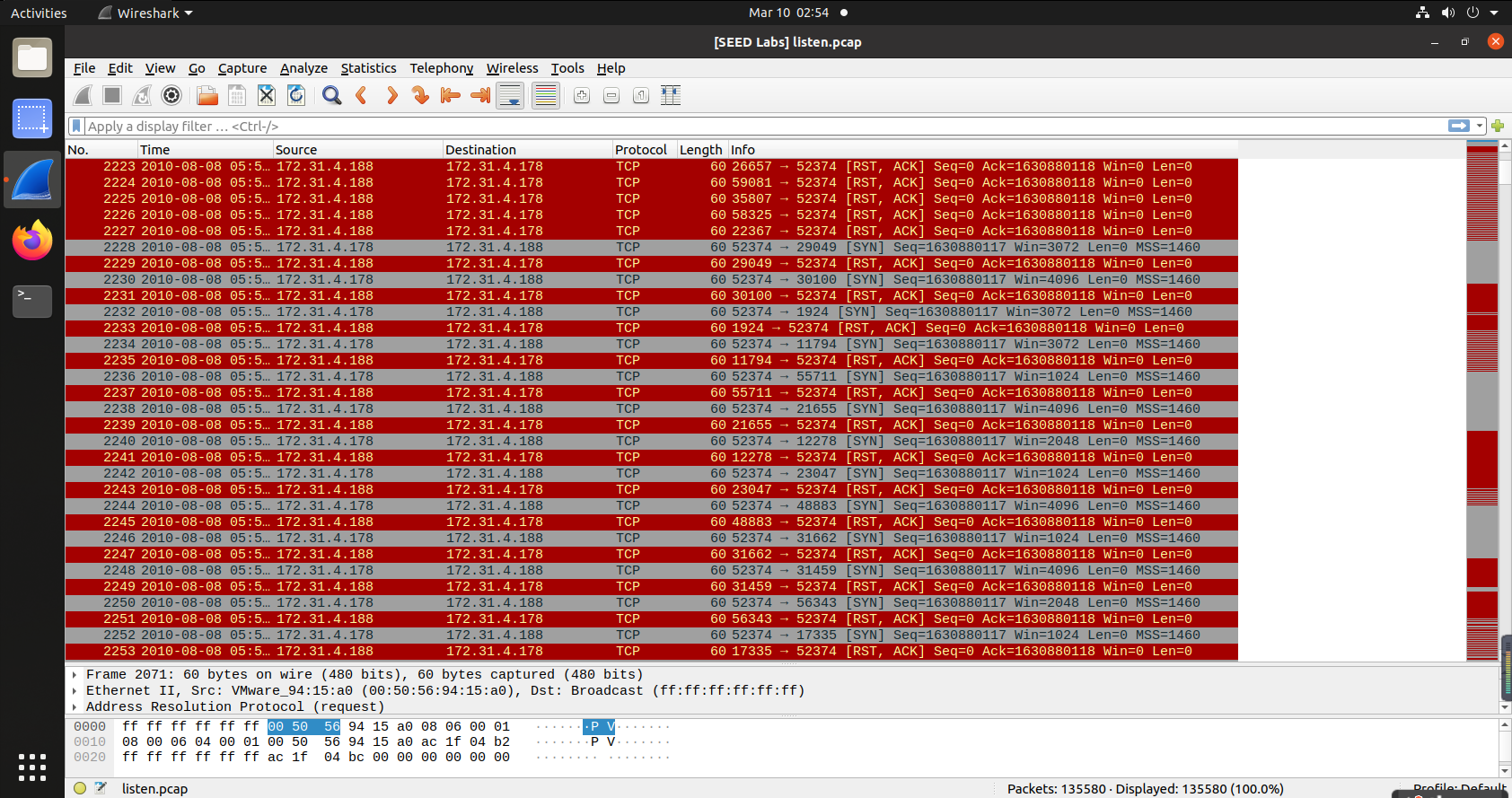Sort by Protocol column header

(644, 150)
